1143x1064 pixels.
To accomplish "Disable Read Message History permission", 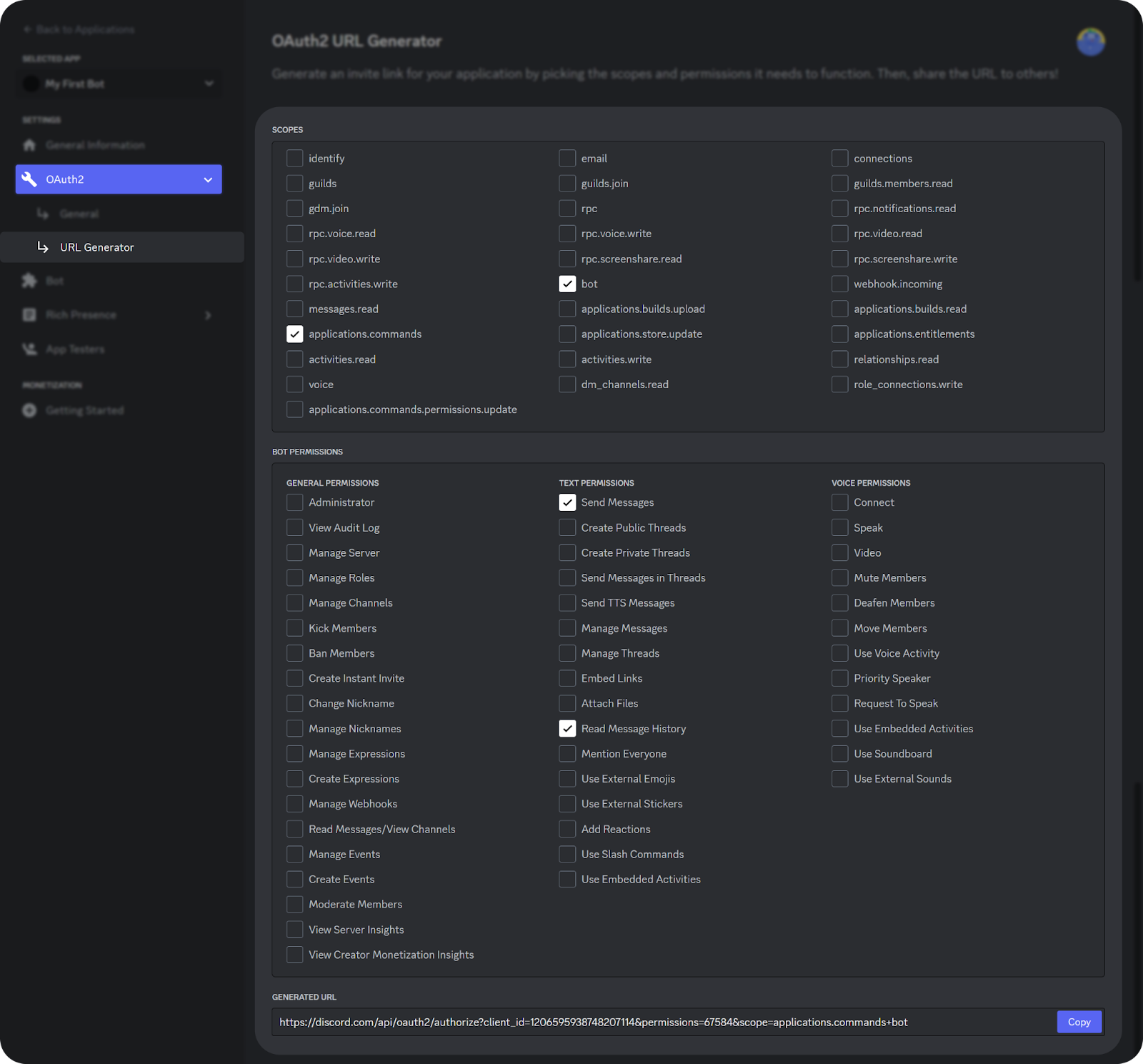I will [567, 728].
